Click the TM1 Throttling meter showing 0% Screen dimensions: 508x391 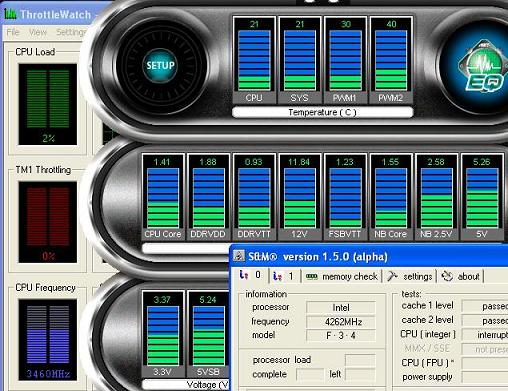click(48, 222)
